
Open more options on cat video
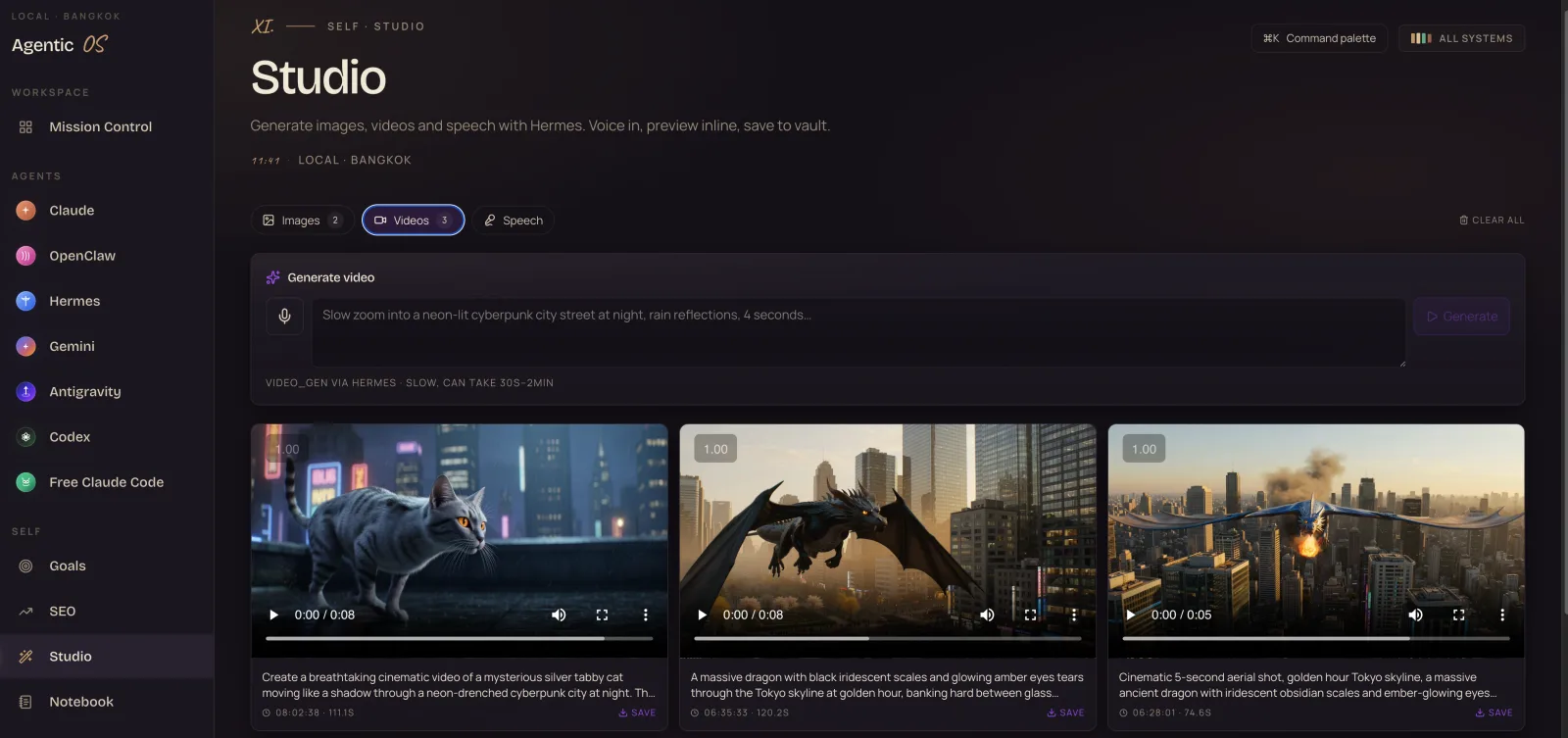pos(645,615)
